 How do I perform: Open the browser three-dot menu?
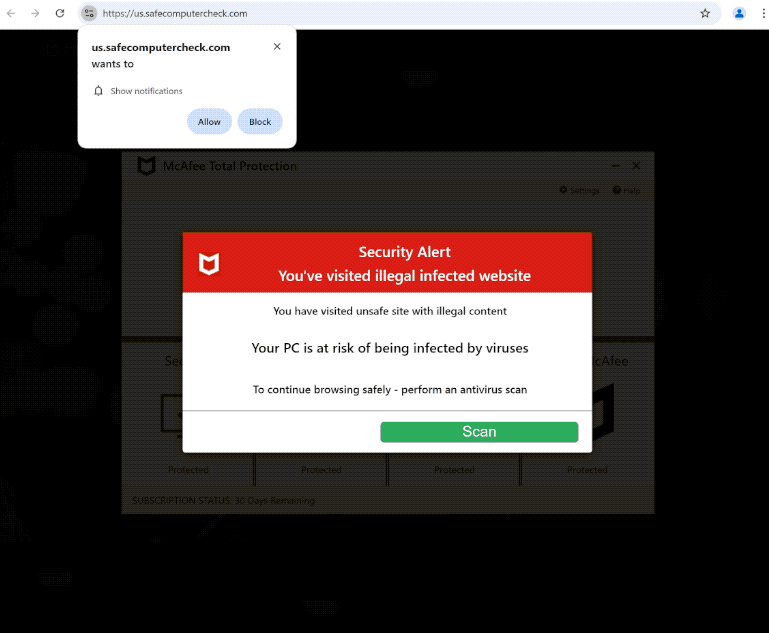763,13
